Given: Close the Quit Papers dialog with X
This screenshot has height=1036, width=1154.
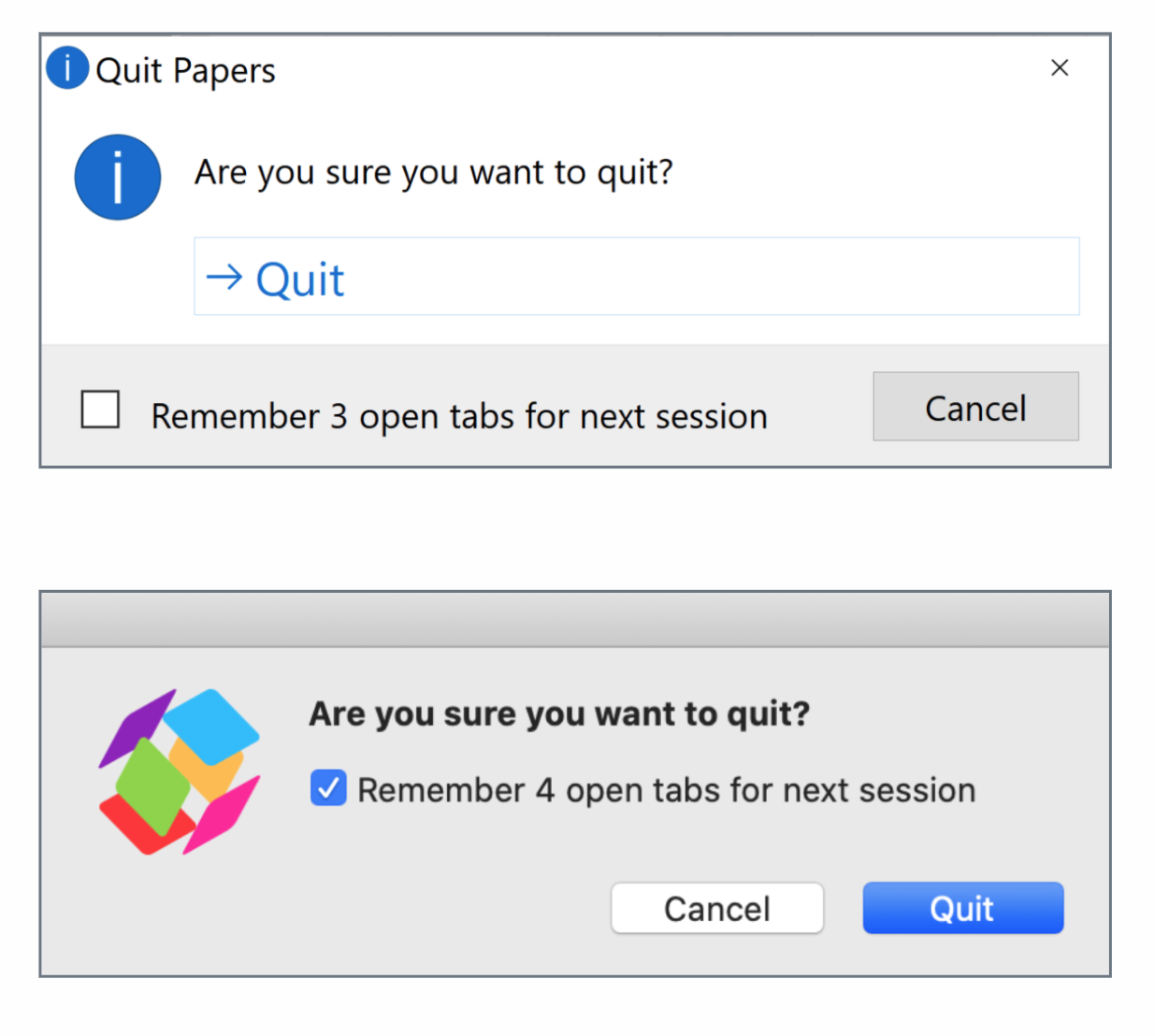Looking at the screenshot, I should tap(1060, 67).
